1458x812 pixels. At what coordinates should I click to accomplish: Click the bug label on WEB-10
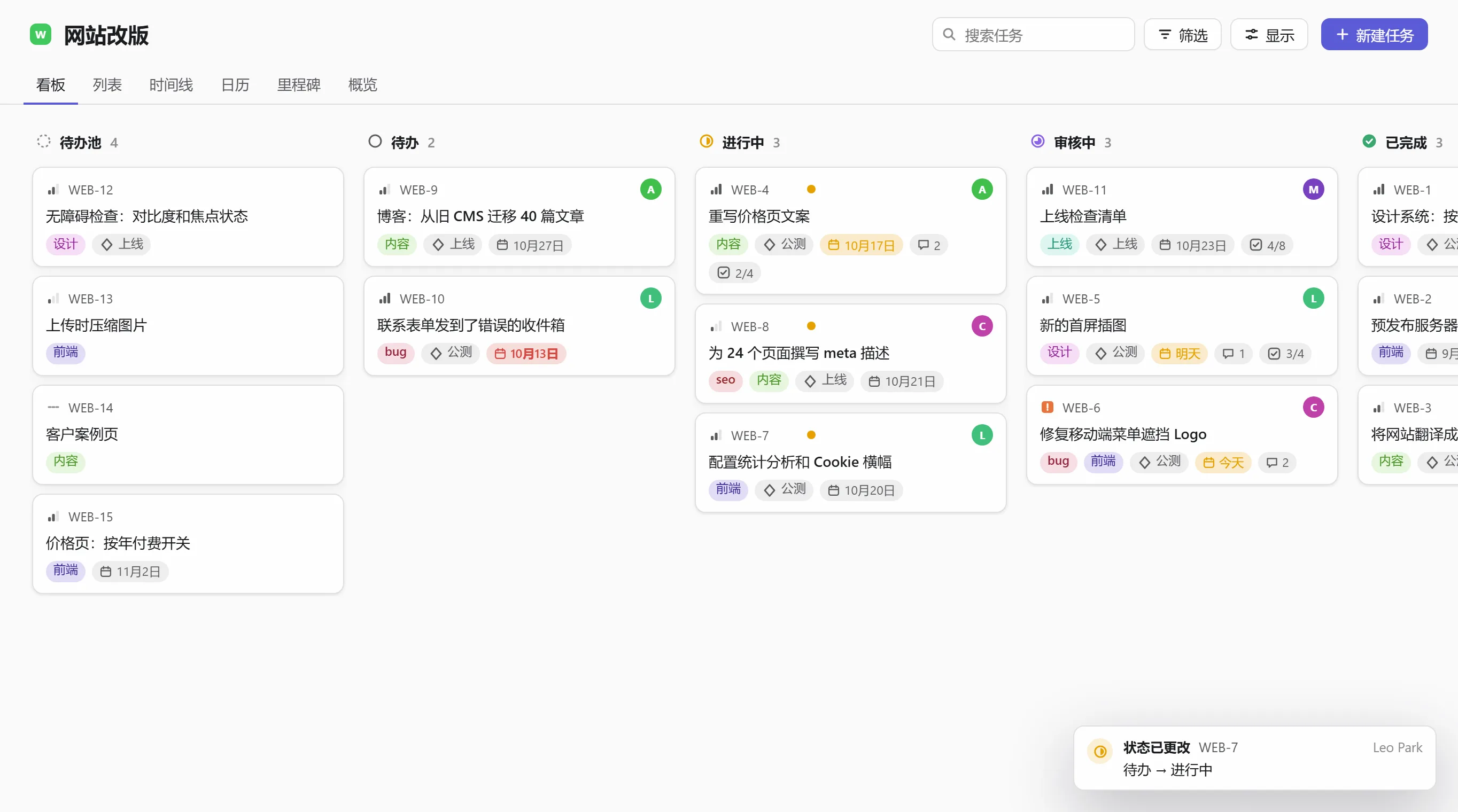tap(395, 353)
